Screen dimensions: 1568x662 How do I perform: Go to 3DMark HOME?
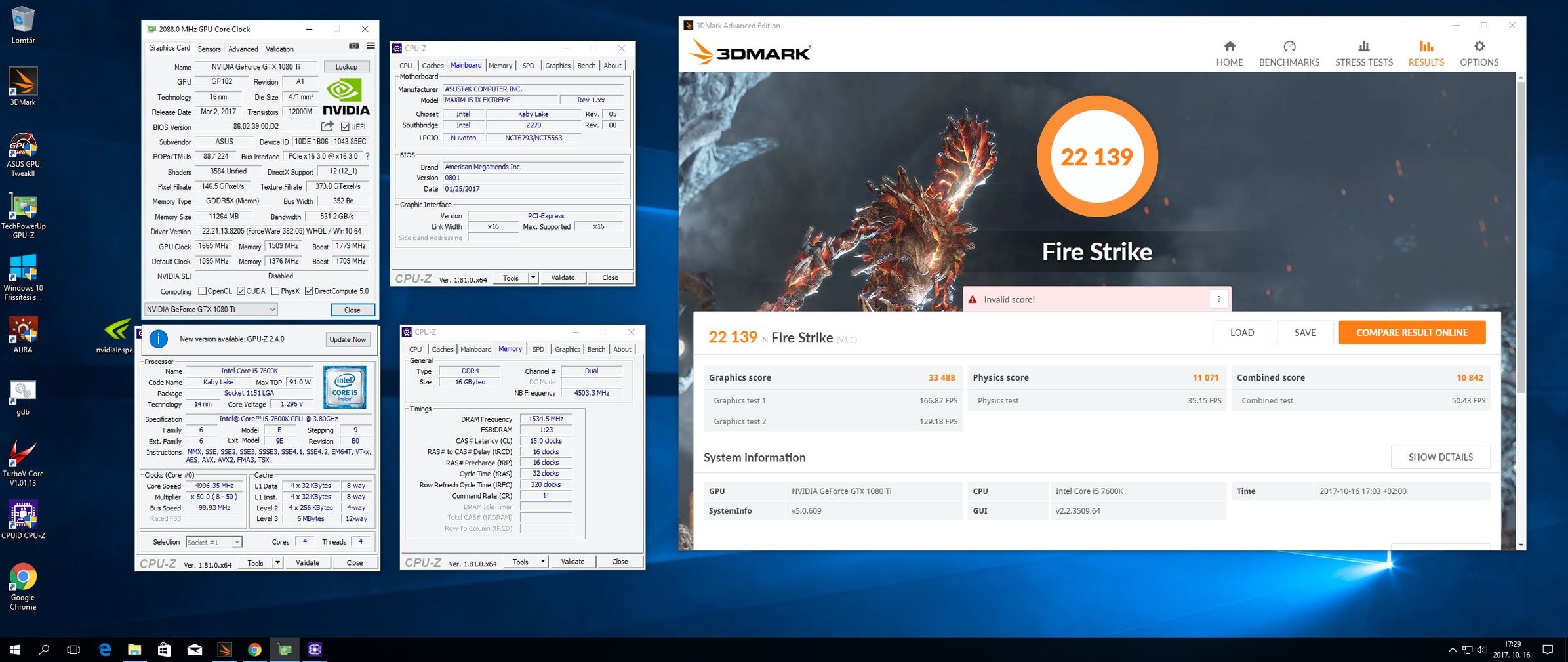click(x=1229, y=53)
